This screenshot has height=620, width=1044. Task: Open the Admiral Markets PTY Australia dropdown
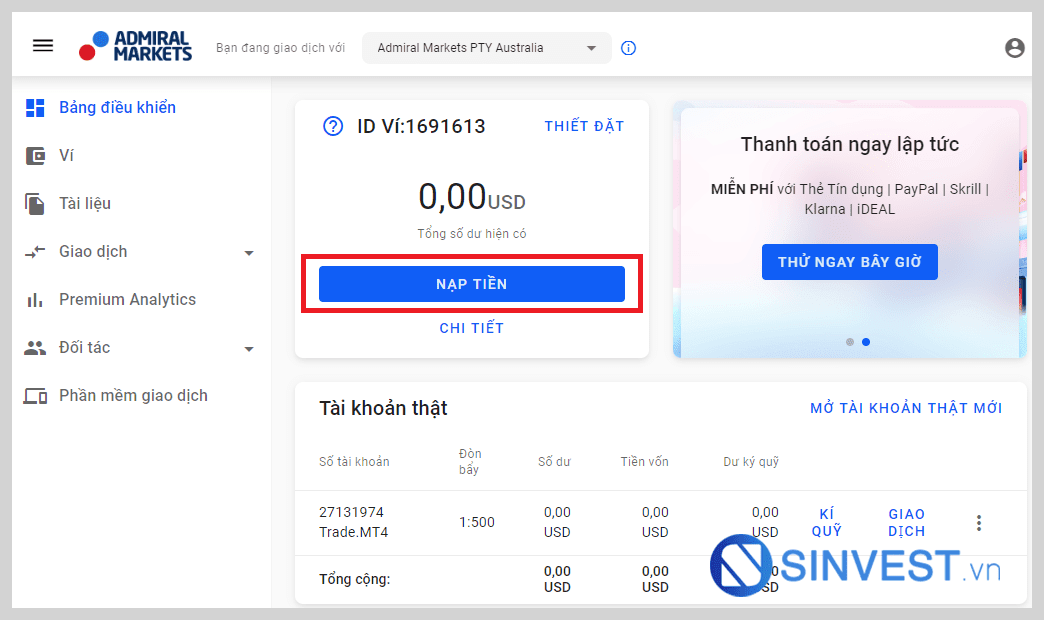[487, 48]
